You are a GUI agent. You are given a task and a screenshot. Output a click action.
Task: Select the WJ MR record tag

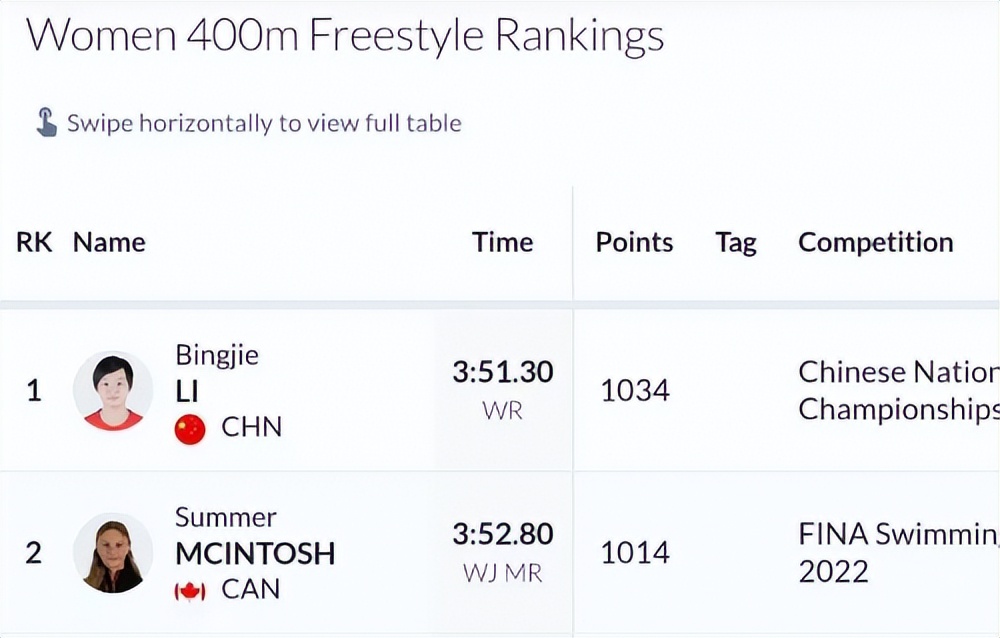coord(502,574)
